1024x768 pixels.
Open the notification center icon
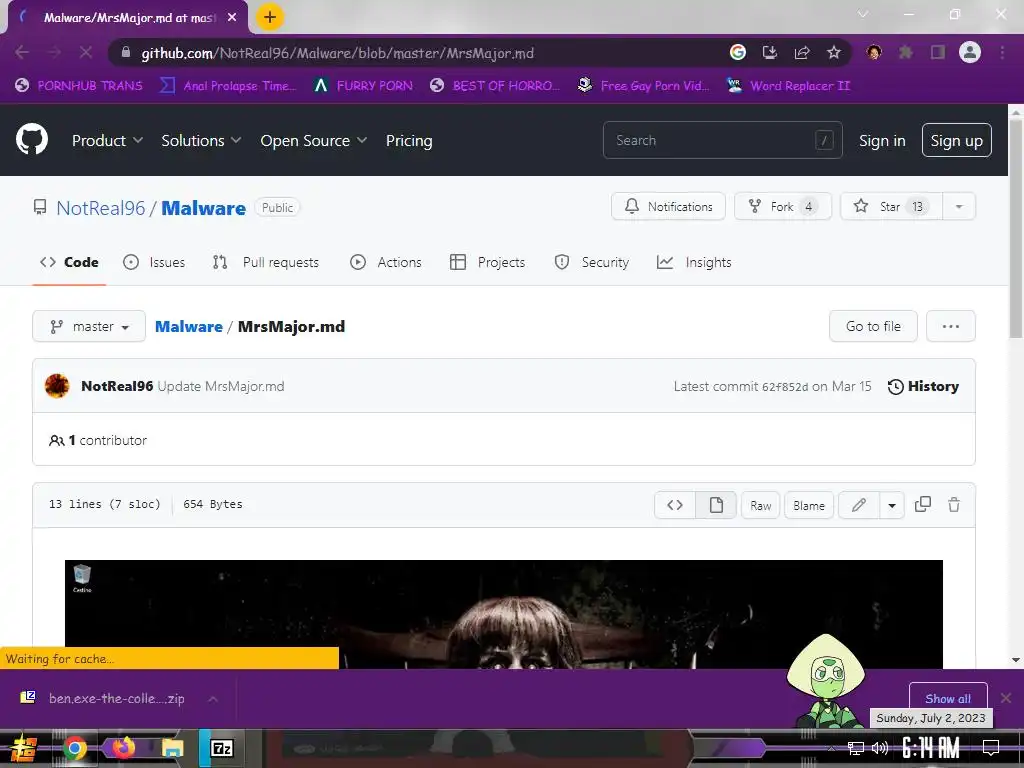[x=991, y=748]
